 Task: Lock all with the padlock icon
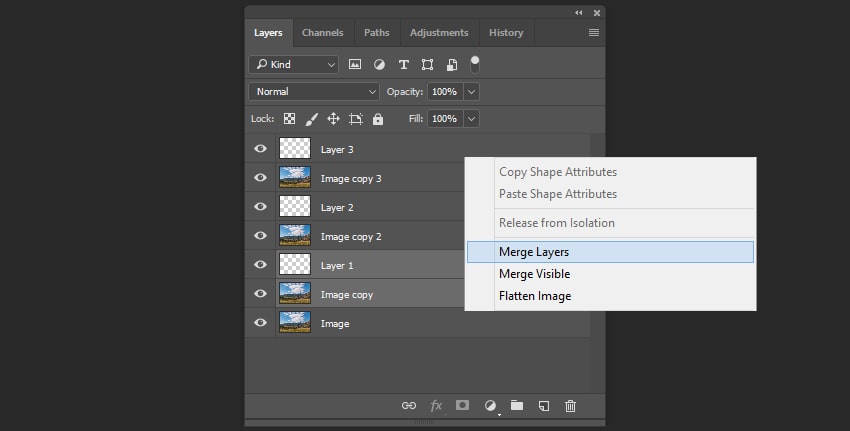coord(378,119)
